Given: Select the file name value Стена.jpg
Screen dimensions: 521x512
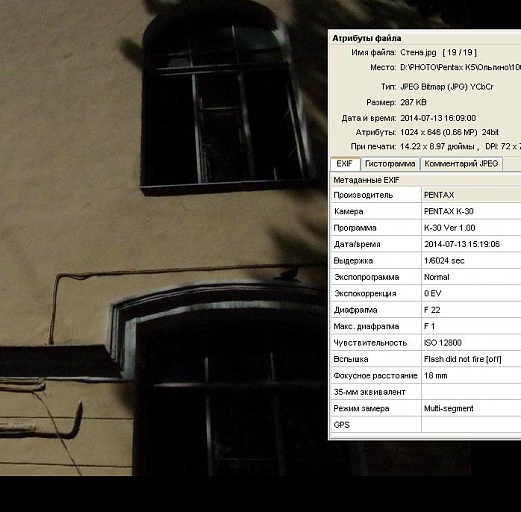Looking at the screenshot, I should click(x=418, y=52).
